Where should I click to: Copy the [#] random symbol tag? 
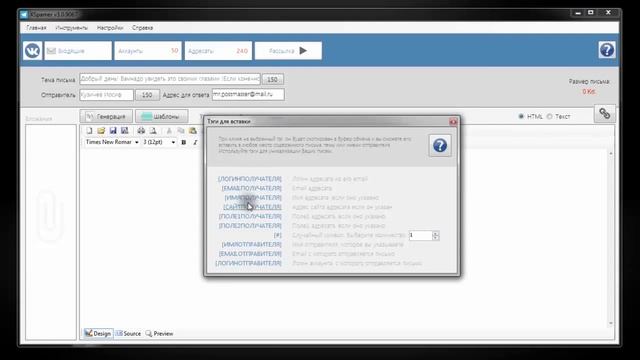click(278, 235)
